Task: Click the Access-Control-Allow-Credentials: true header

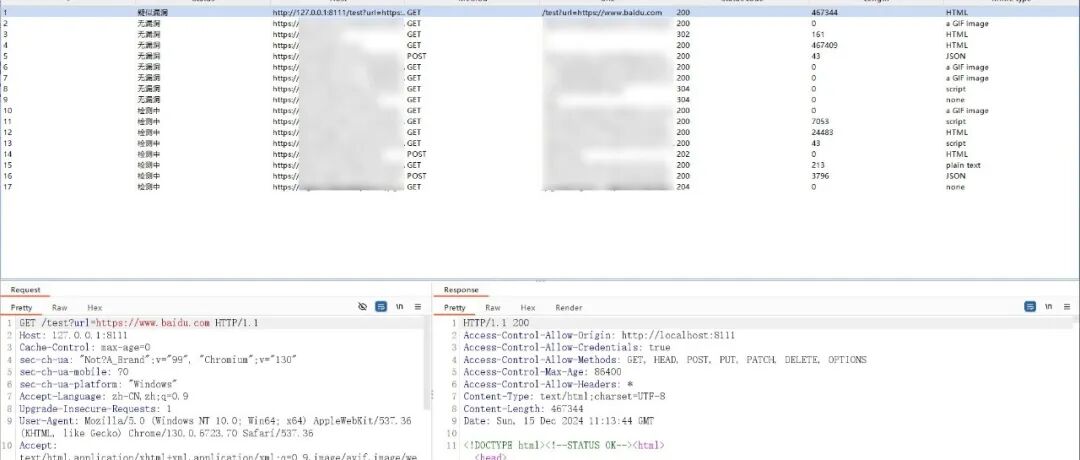Action: (566, 348)
